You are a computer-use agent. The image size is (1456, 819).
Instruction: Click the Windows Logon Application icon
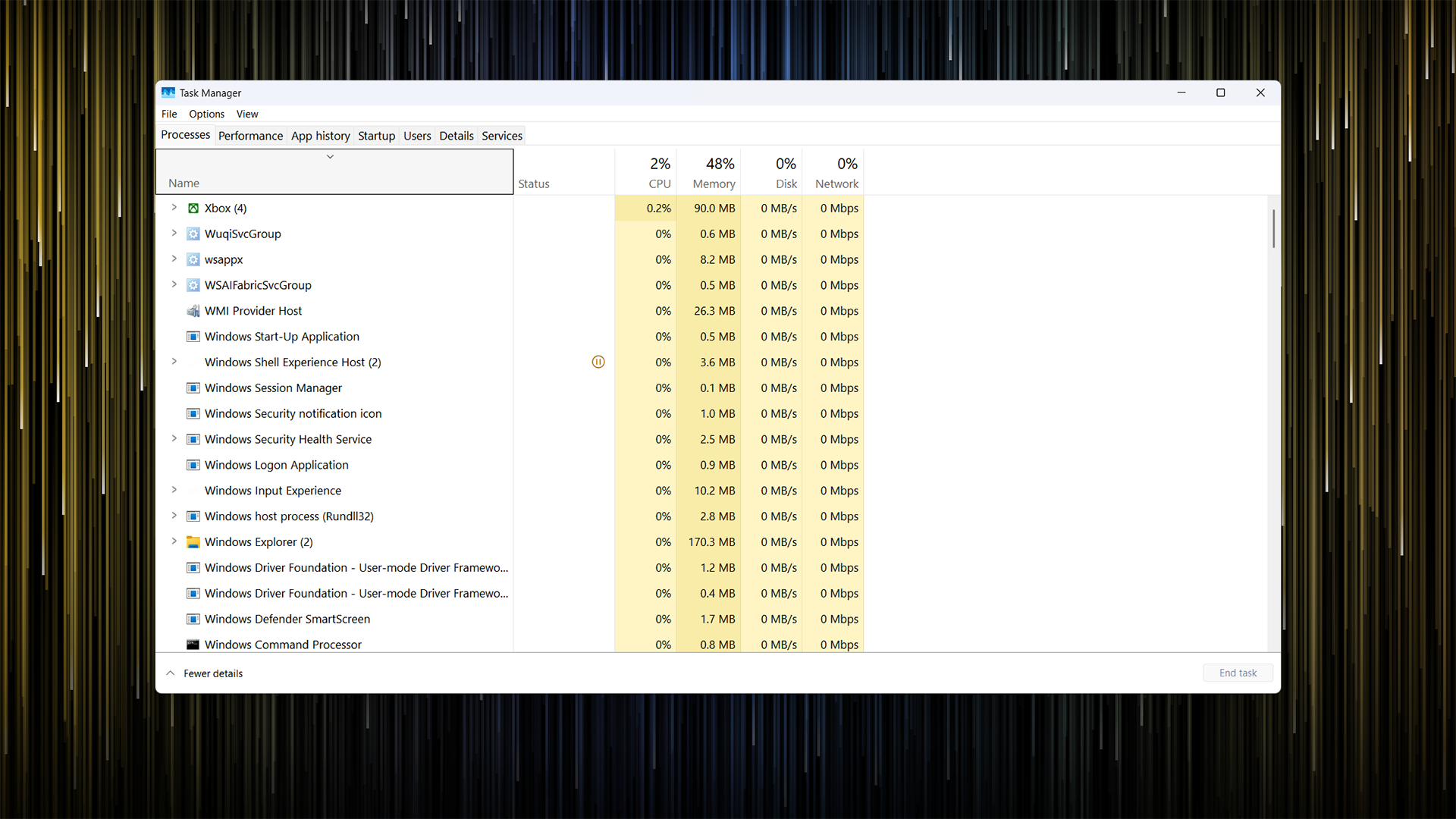(193, 466)
